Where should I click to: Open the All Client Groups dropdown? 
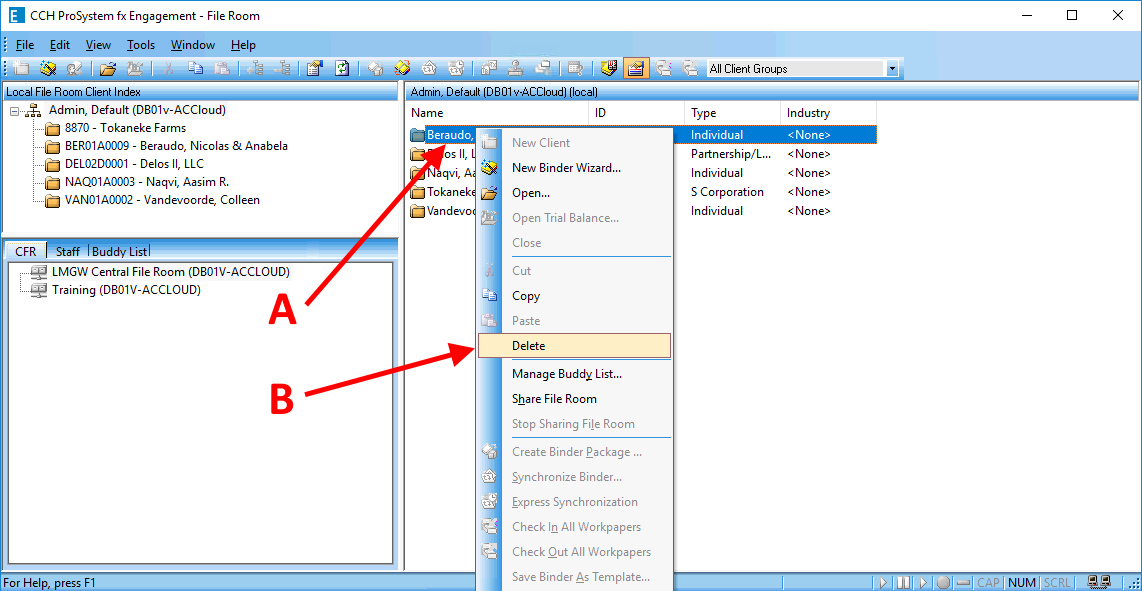pyautogui.click(x=892, y=69)
